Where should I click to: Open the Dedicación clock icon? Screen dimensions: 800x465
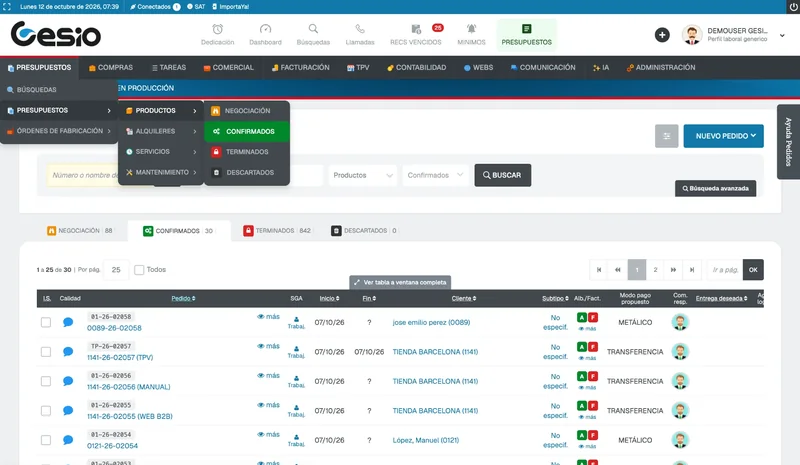(x=217, y=29)
